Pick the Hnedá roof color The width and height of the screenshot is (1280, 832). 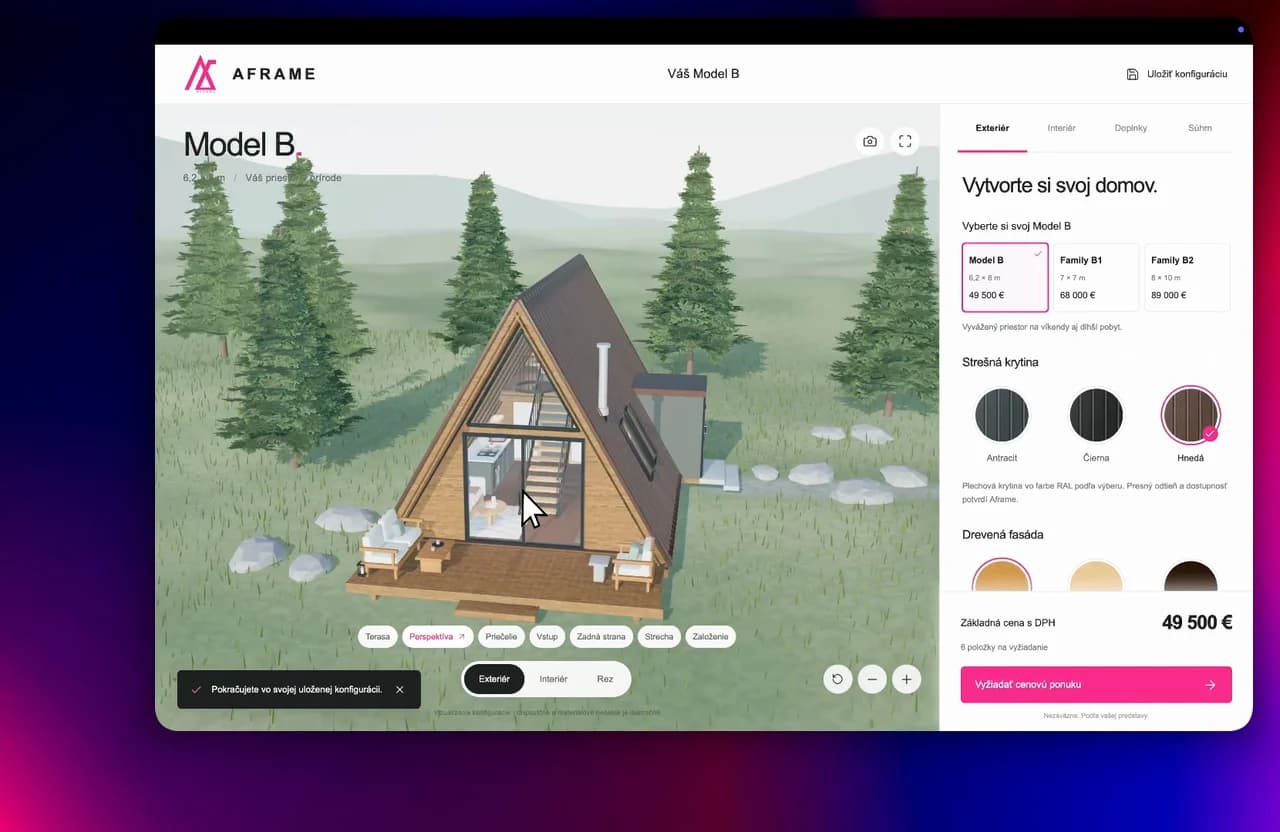[1190, 415]
